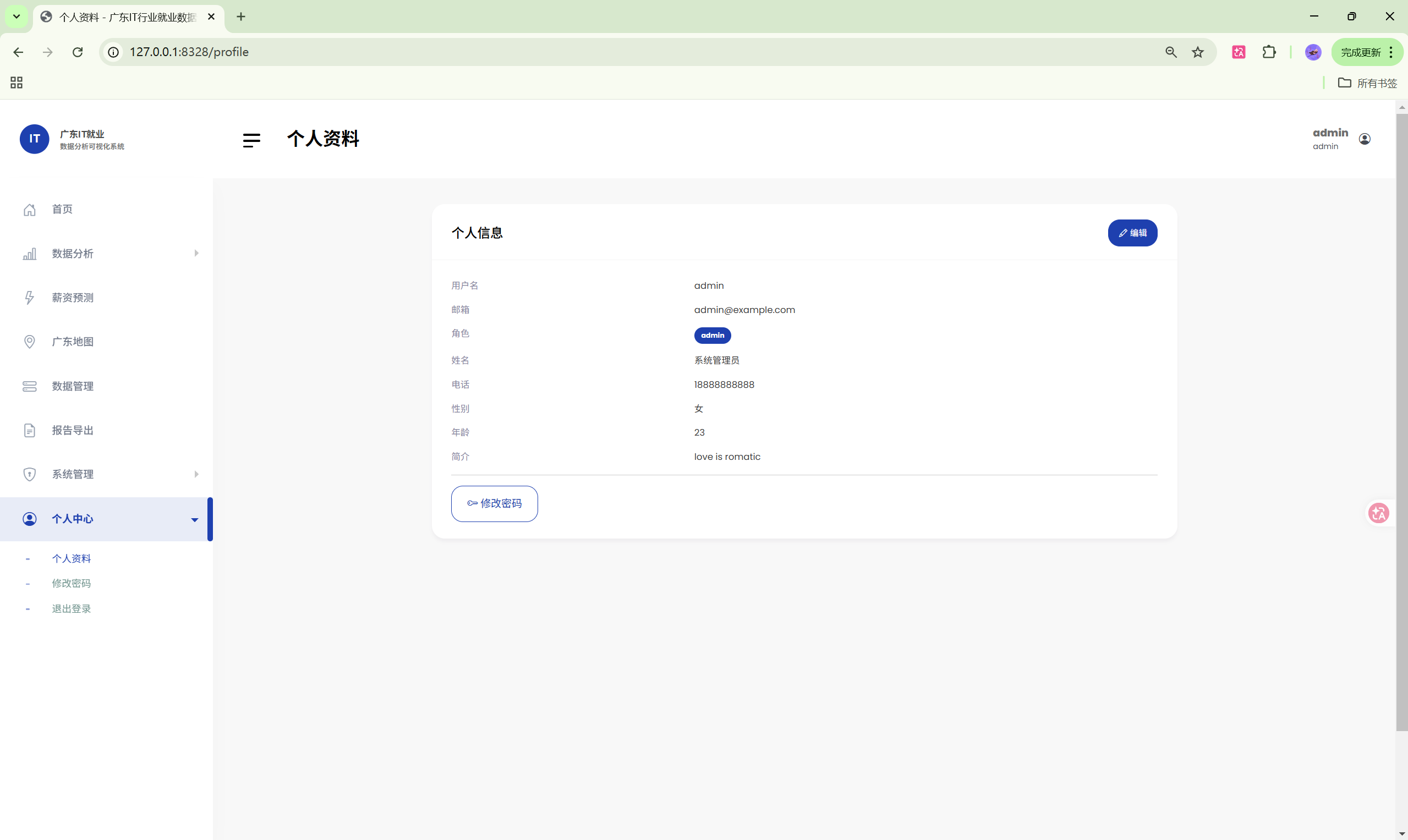Click the floating translate icon at right edge
Image resolution: width=1408 pixels, height=840 pixels.
(1378, 513)
